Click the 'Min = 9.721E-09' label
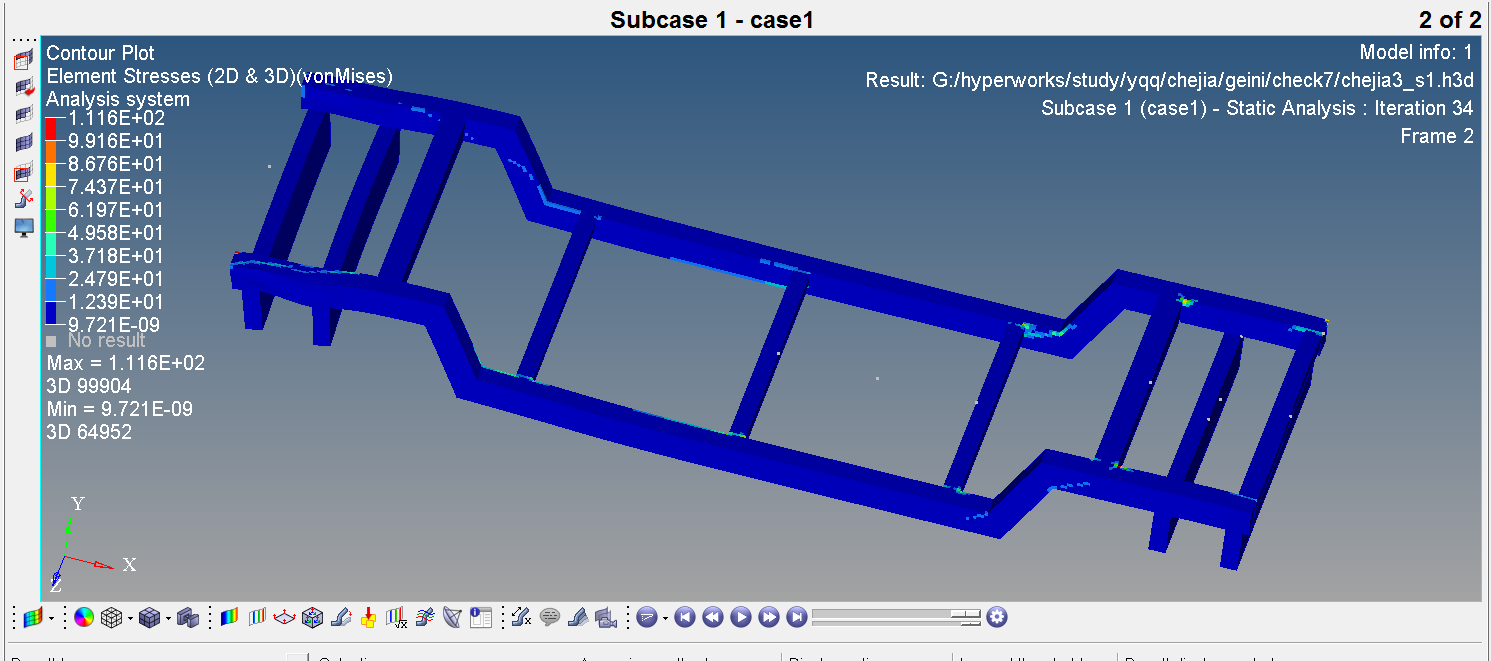Screen dimensions: 1491x661 click(120, 409)
